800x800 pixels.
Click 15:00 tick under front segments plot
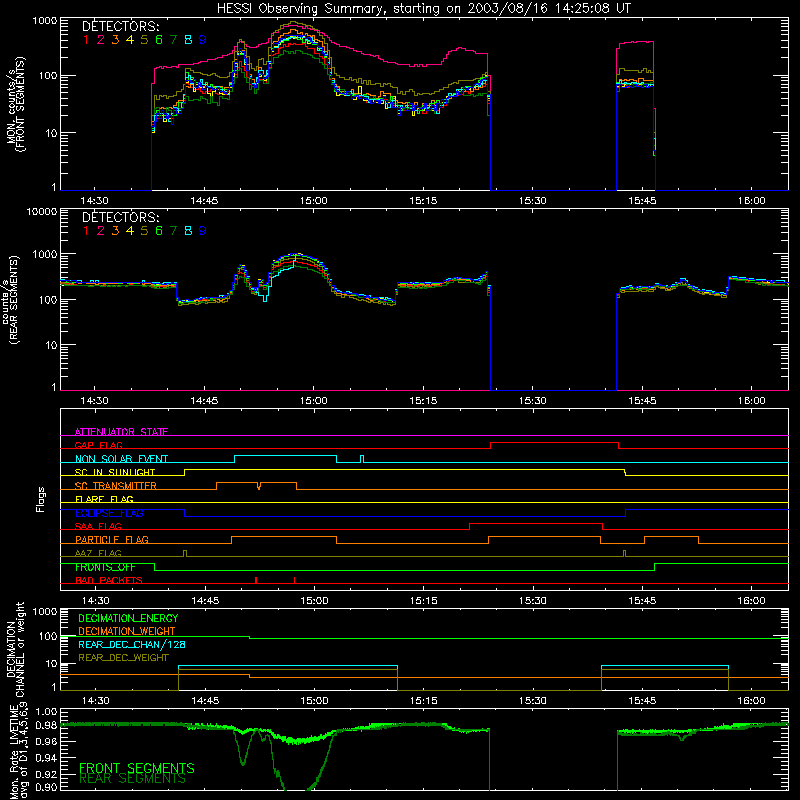click(313, 201)
